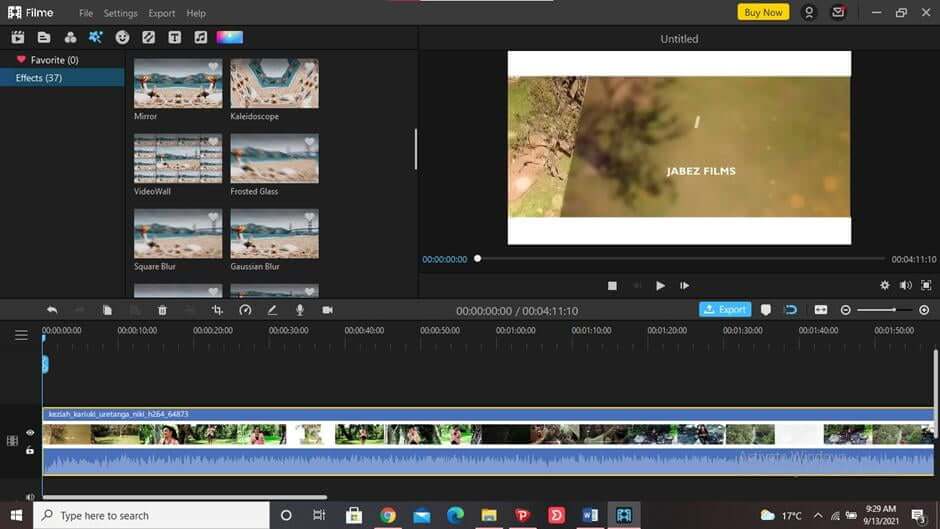Click the Export button
This screenshot has height=529, width=940.
725,309
